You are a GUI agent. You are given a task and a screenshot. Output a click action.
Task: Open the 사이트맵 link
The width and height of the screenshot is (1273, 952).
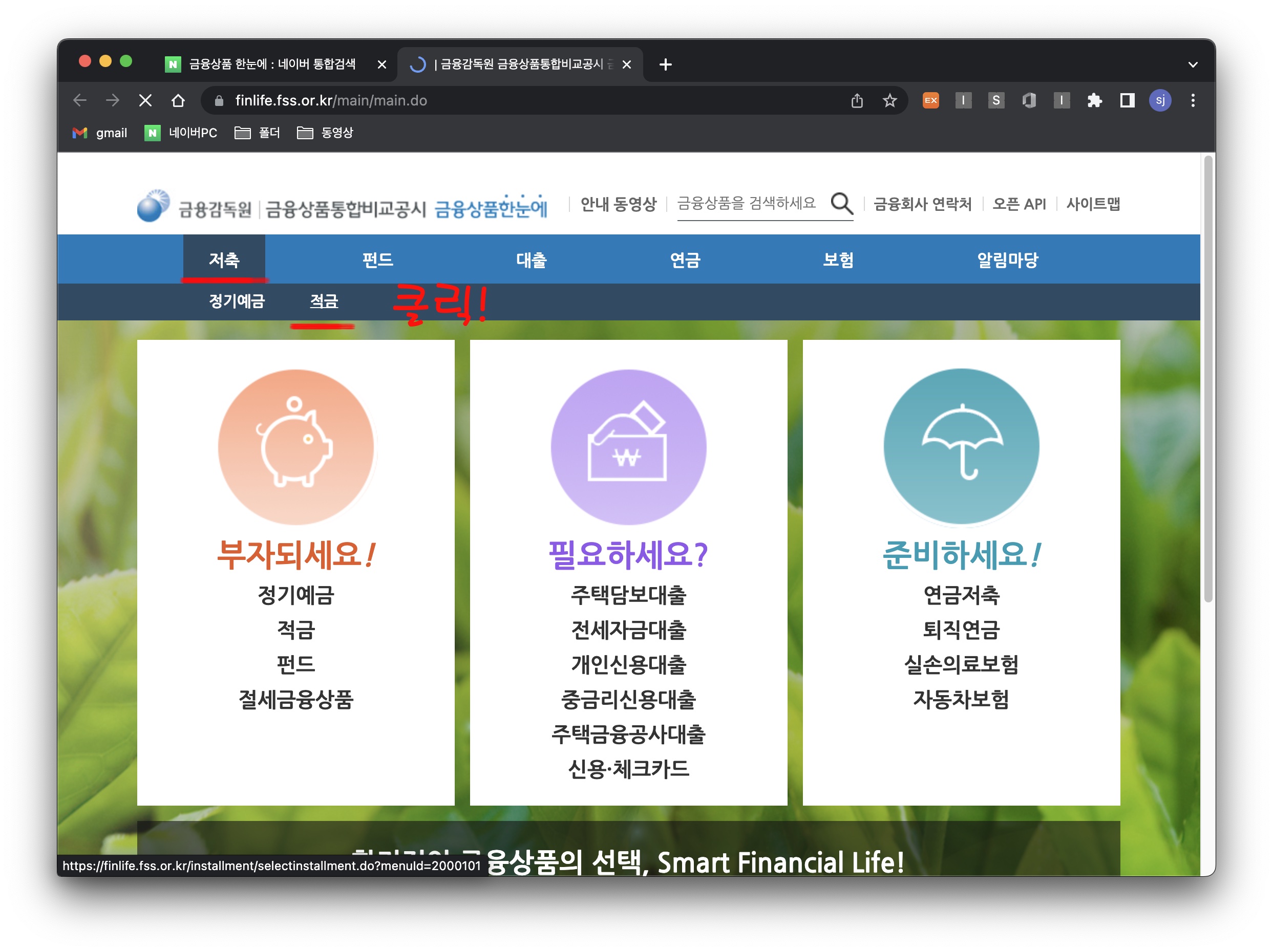point(1093,204)
